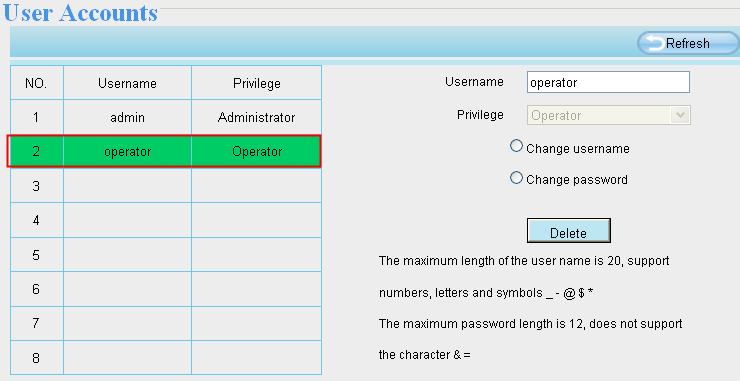Select empty user row number 4
The height and width of the screenshot is (381, 740).
click(x=166, y=220)
